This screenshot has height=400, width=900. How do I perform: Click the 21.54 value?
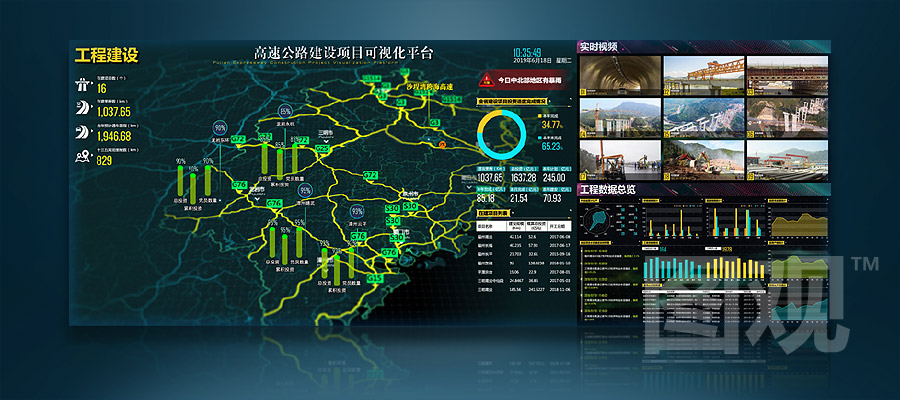click(519, 199)
